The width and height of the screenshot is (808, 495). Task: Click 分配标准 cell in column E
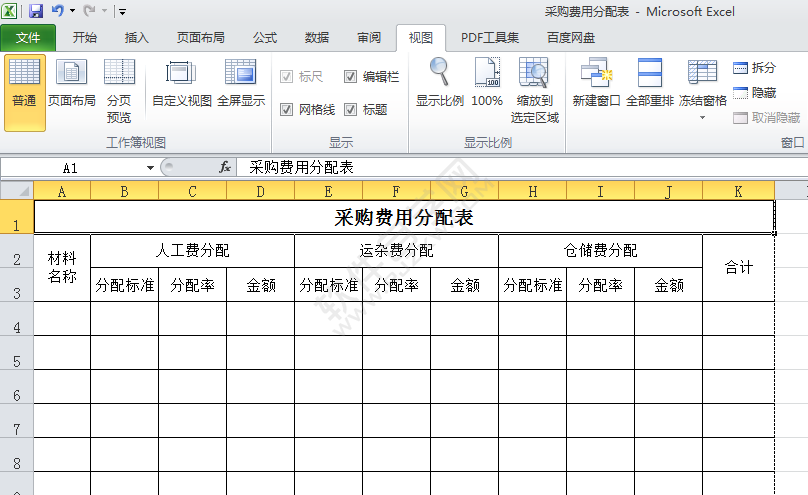click(x=328, y=285)
